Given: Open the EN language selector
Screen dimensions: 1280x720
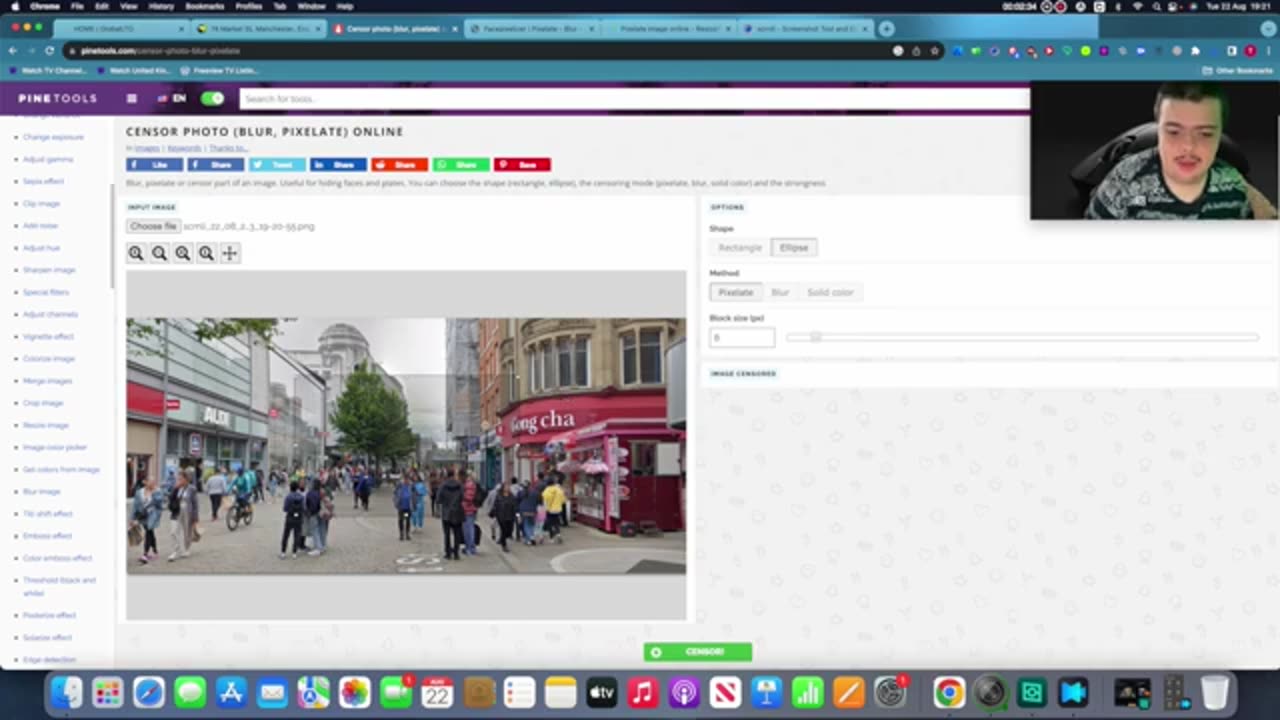Looking at the screenshot, I should (x=172, y=98).
